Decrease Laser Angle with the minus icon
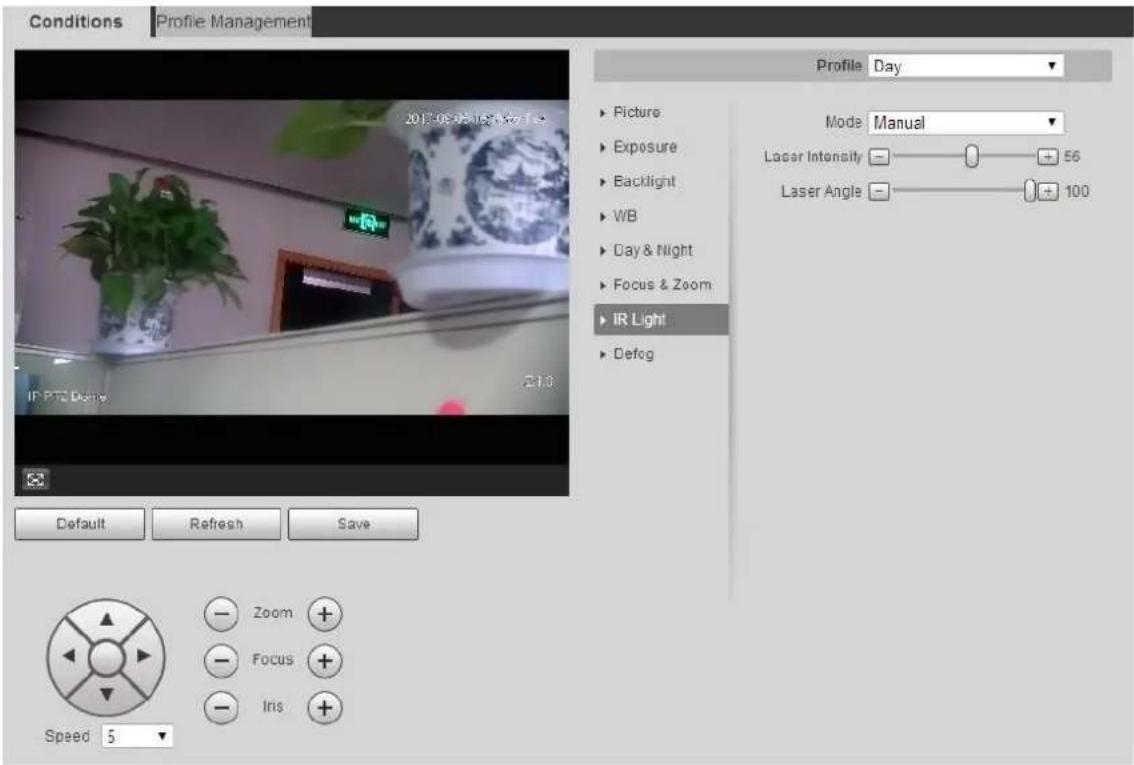This screenshot has height=765, width=1134. tap(879, 191)
